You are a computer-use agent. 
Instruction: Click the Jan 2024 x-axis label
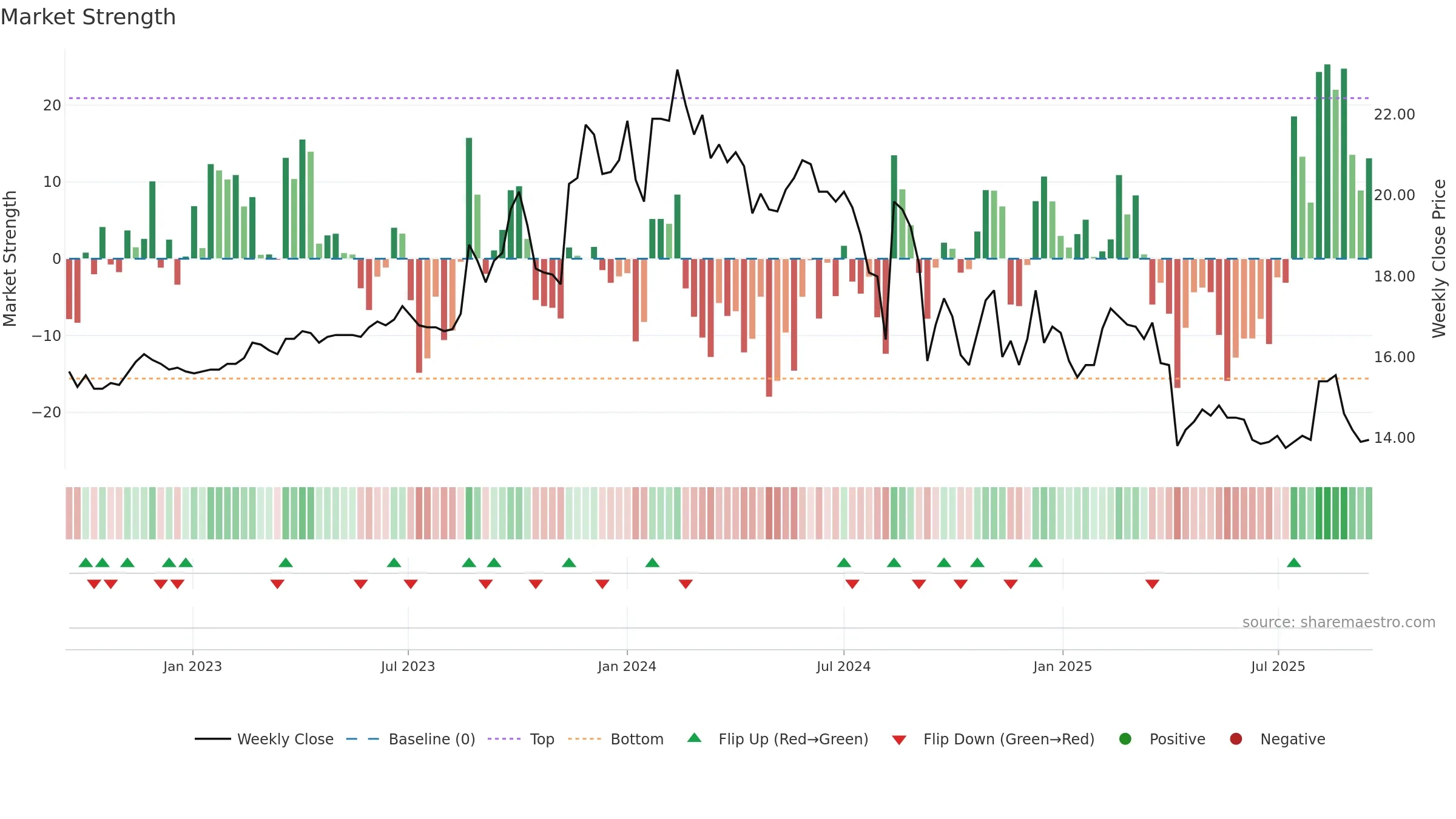tap(627, 666)
